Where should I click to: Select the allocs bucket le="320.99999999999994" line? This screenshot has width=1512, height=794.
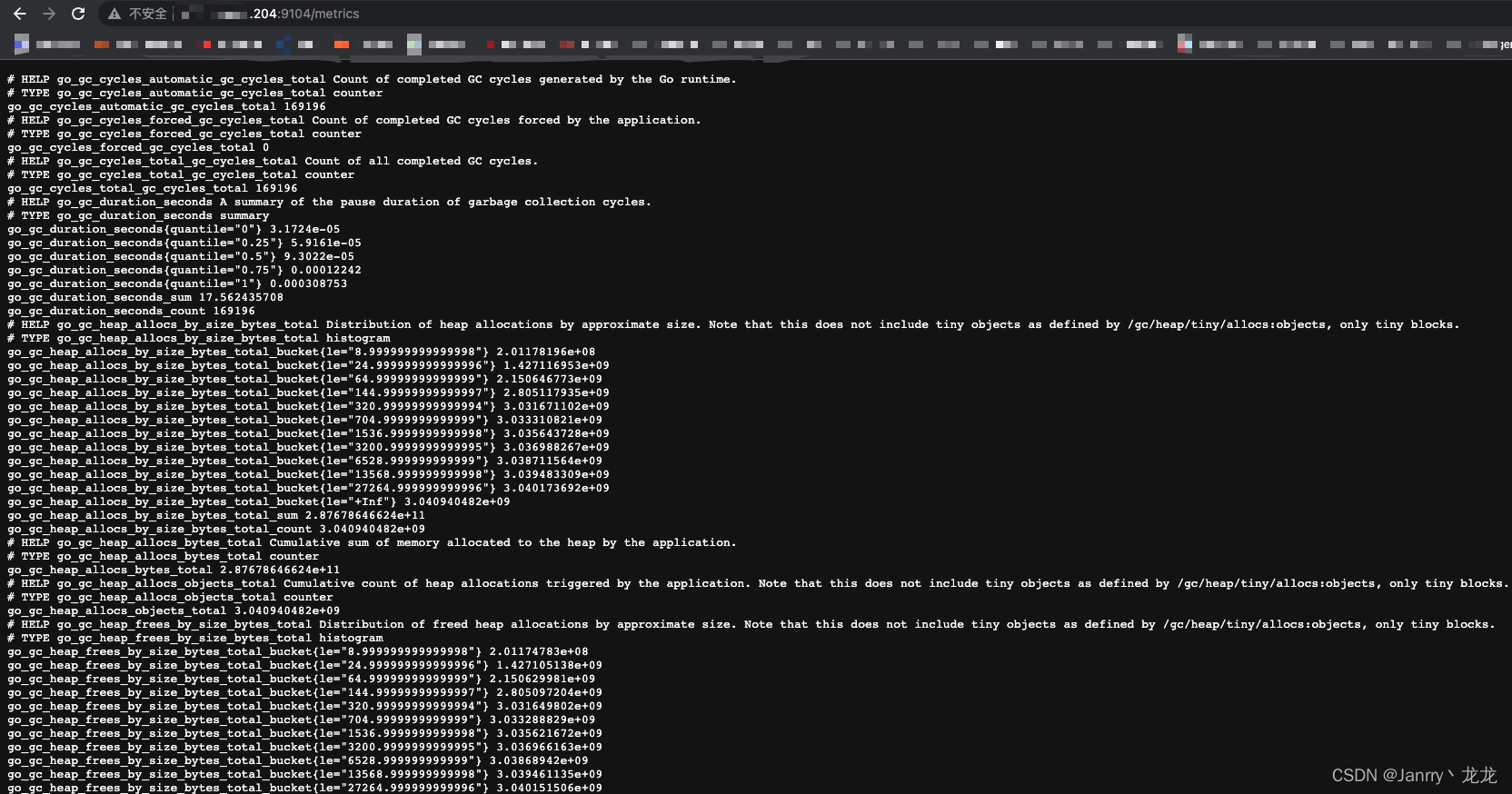(x=309, y=407)
